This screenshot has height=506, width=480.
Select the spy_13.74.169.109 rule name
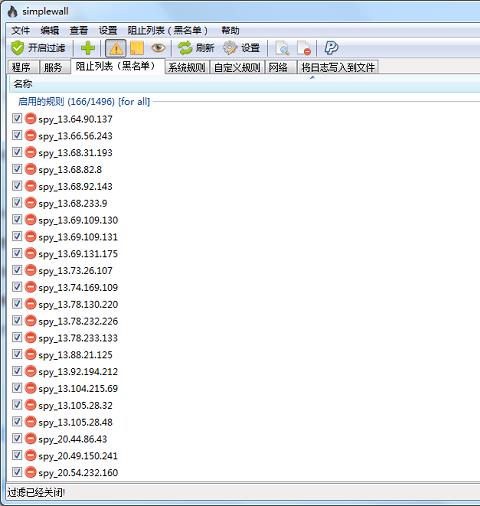(x=78, y=287)
